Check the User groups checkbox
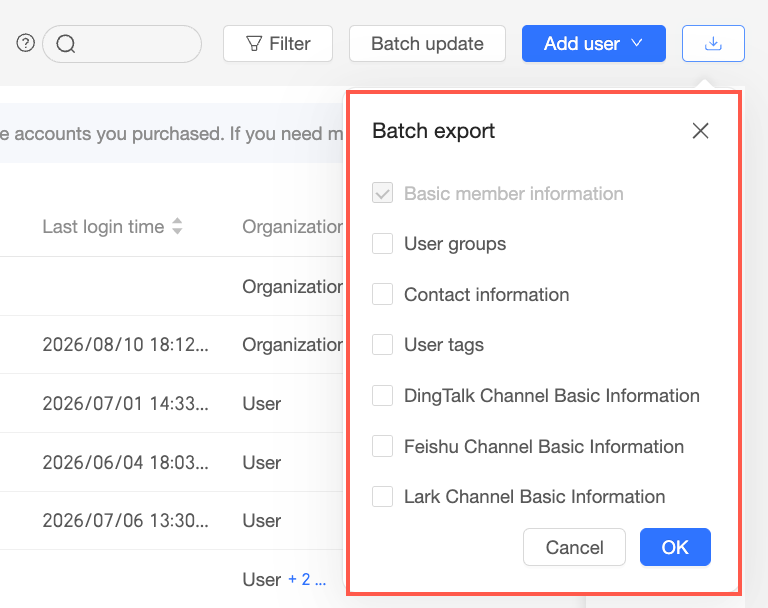768x608 pixels. tap(382, 243)
